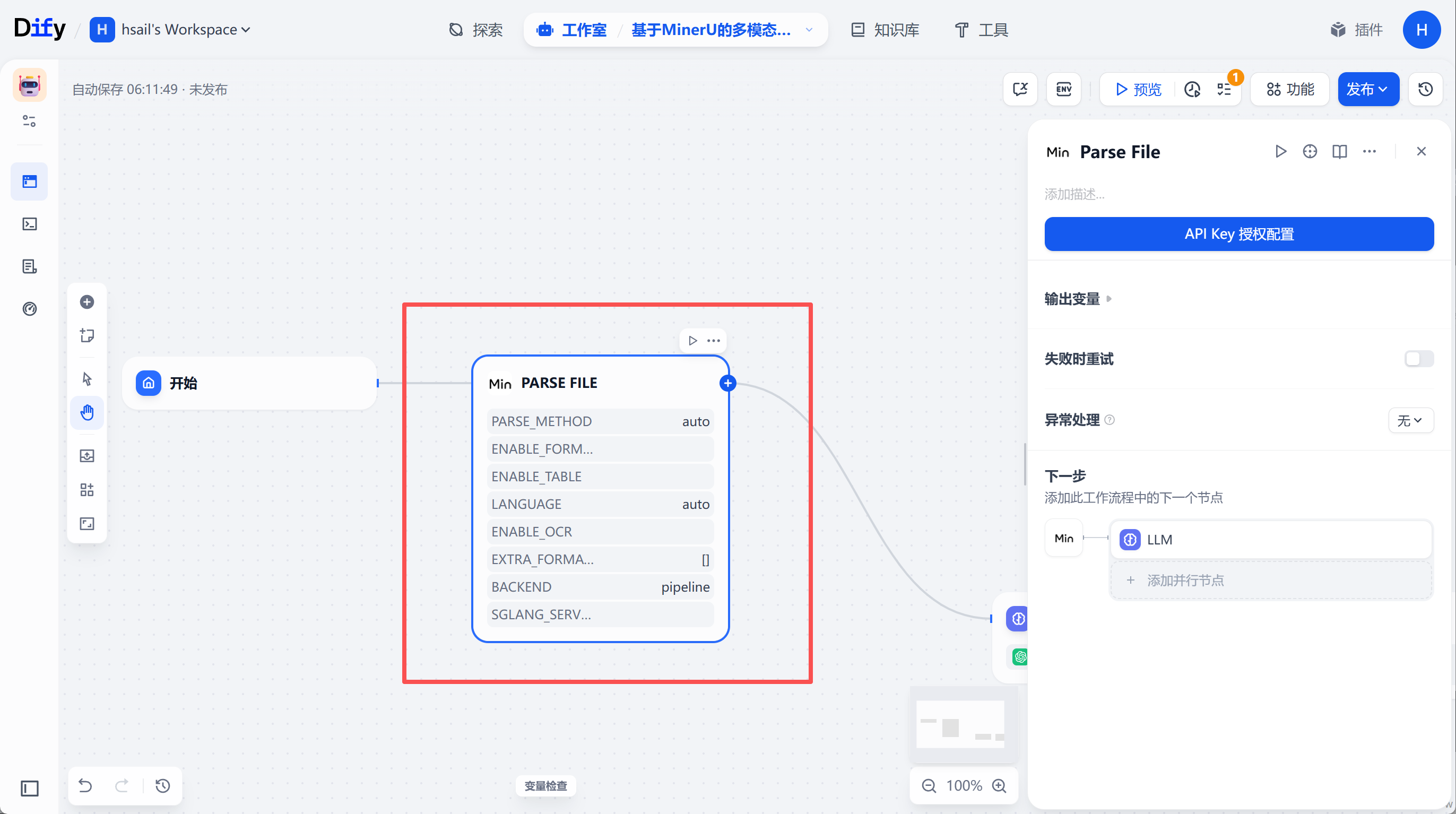The width and height of the screenshot is (1456, 814).
Task: Zoom out of the canvas
Action: click(929, 785)
